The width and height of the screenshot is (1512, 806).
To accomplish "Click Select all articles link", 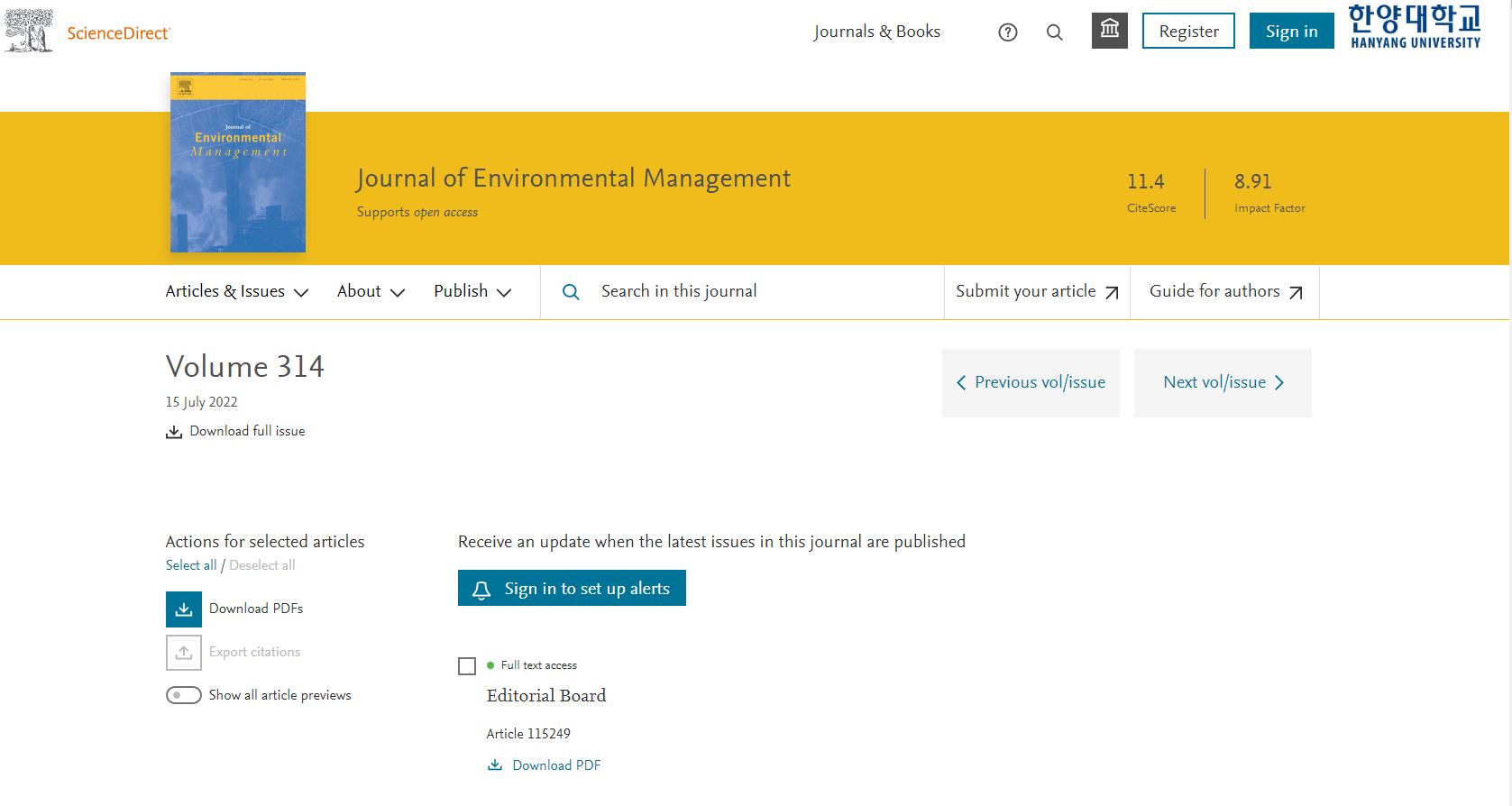I will (190, 565).
